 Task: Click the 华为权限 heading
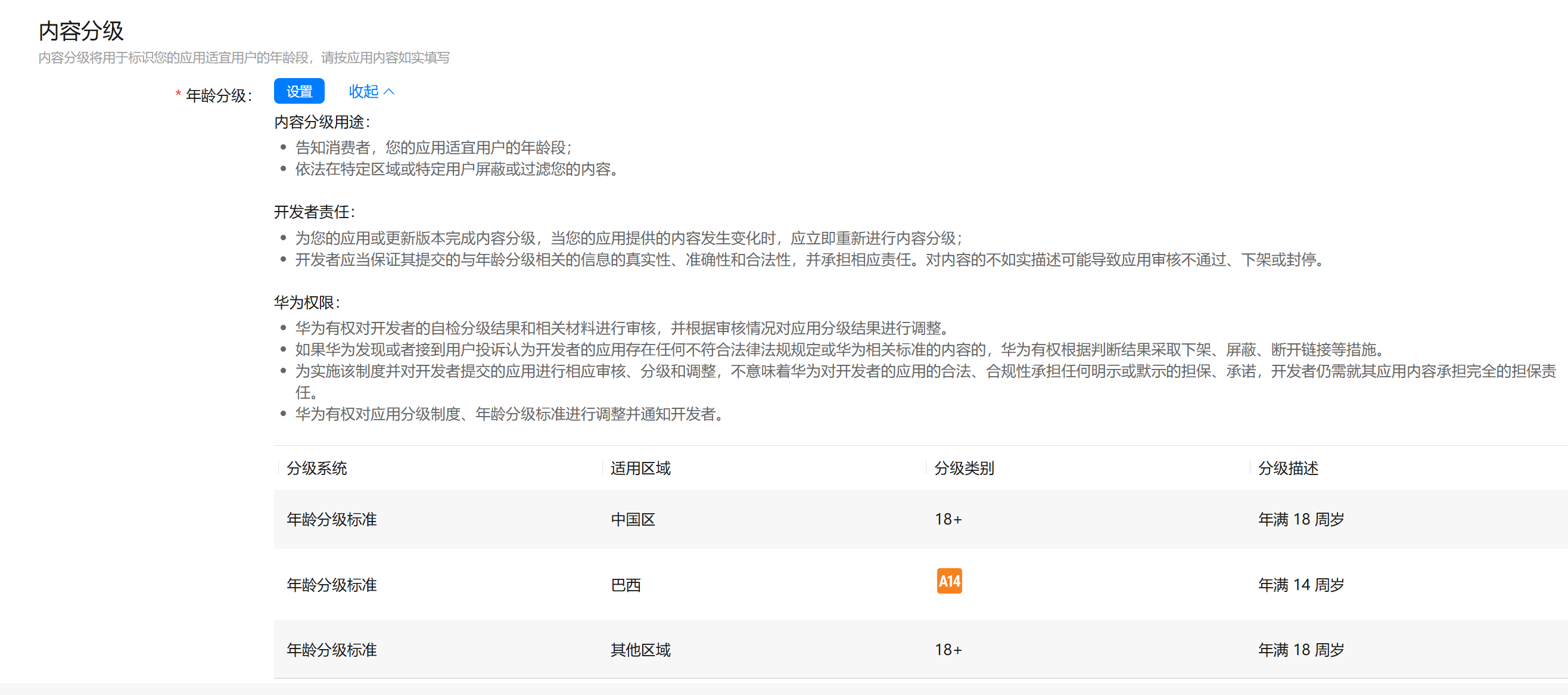307,302
